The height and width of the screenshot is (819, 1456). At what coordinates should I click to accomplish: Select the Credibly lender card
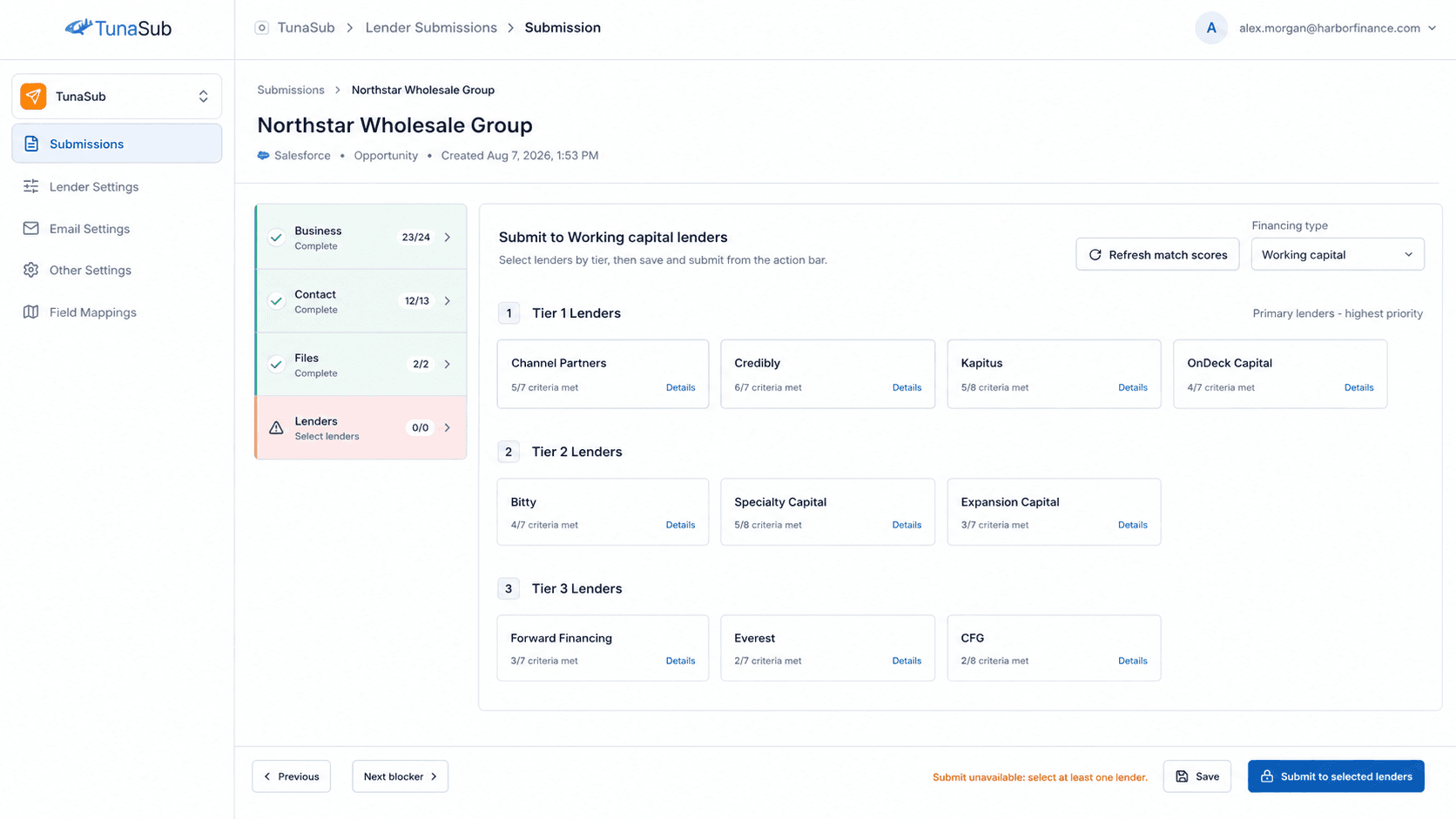point(827,373)
